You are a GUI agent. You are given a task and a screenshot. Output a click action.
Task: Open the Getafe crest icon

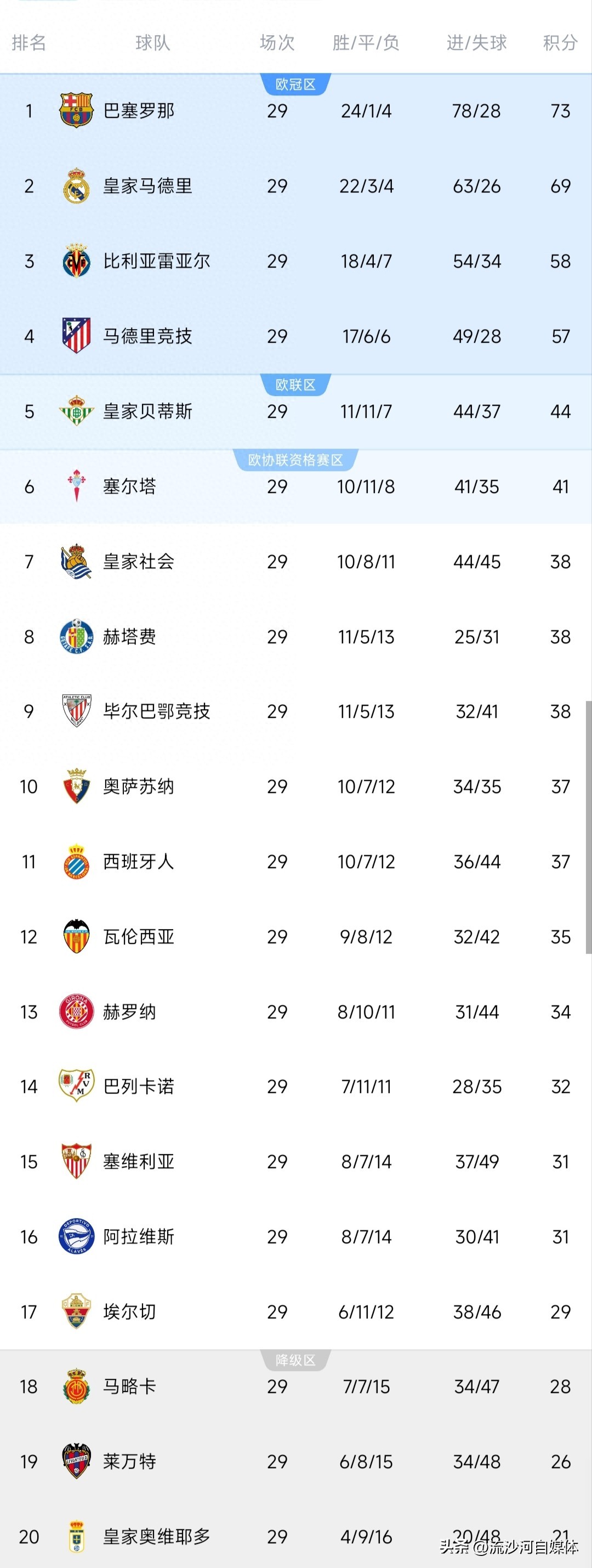pos(76,636)
